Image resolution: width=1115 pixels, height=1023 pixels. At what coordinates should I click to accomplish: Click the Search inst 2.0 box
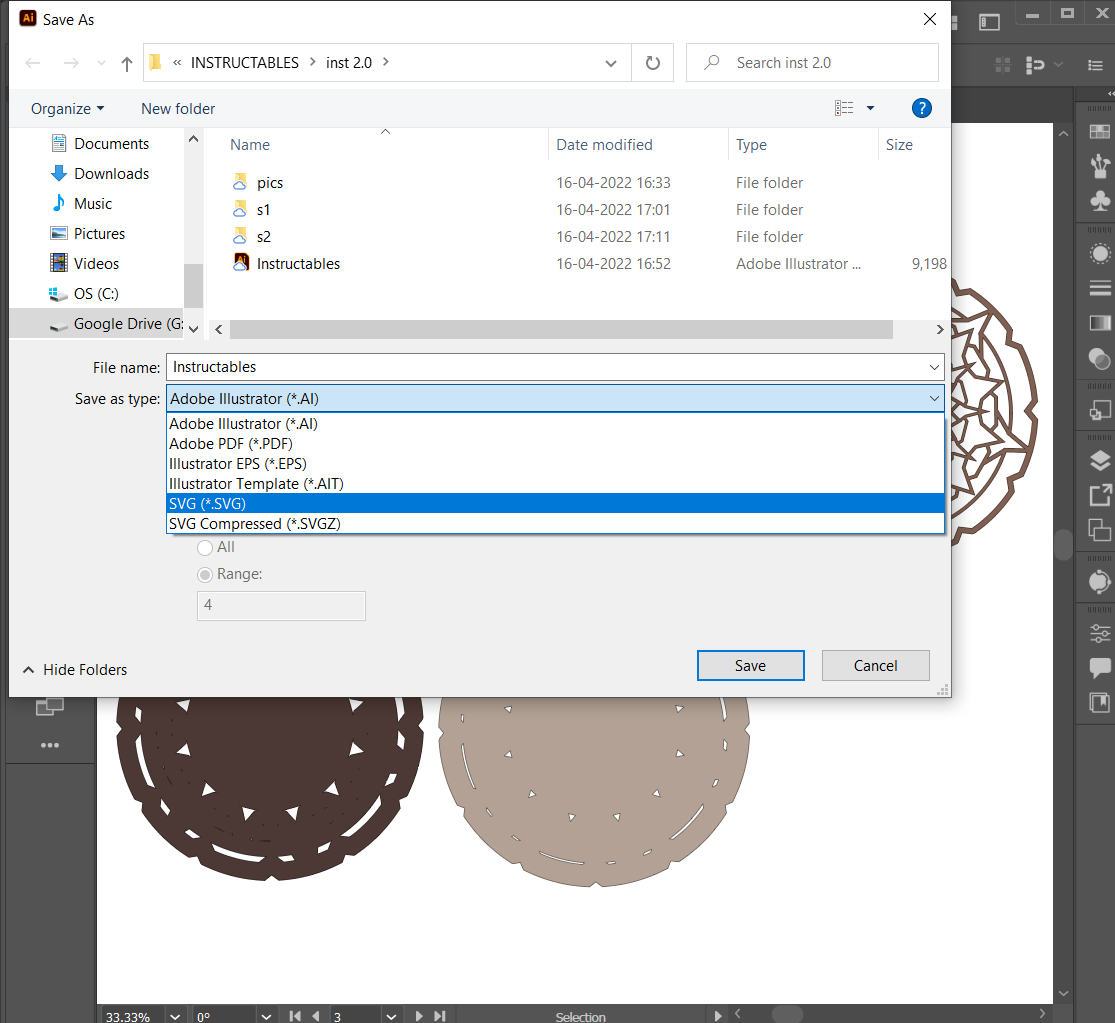(x=812, y=63)
